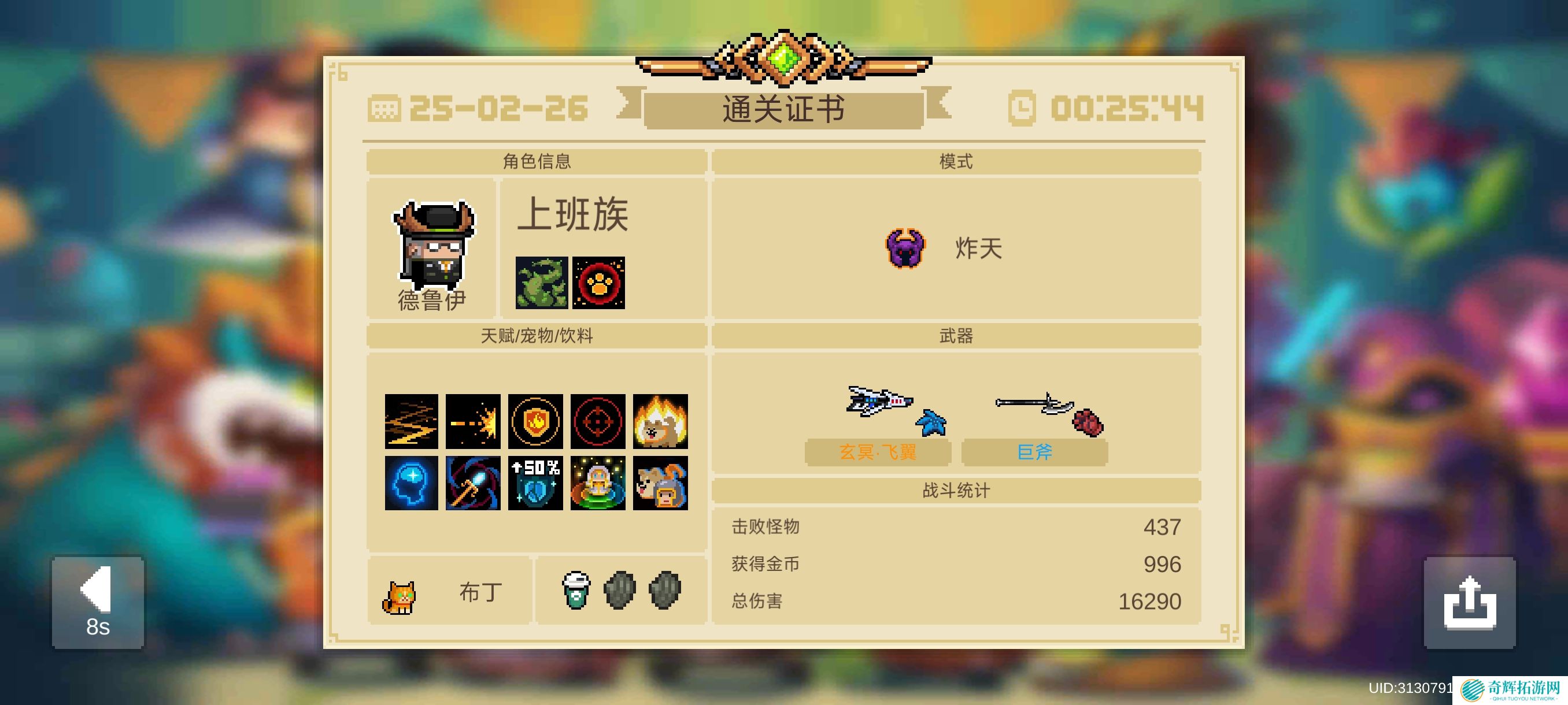This screenshot has width=1568, height=705.
Task: Select the +50% shield talent icon
Action: (x=535, y=483)
